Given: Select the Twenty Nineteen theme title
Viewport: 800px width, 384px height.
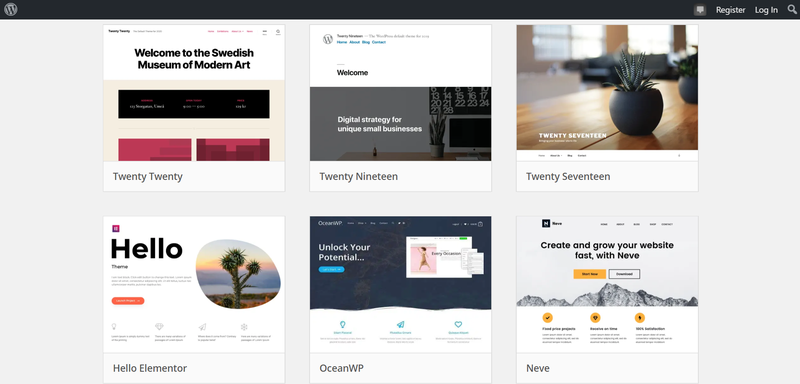Looking at the screenshot, I should 359,176.
